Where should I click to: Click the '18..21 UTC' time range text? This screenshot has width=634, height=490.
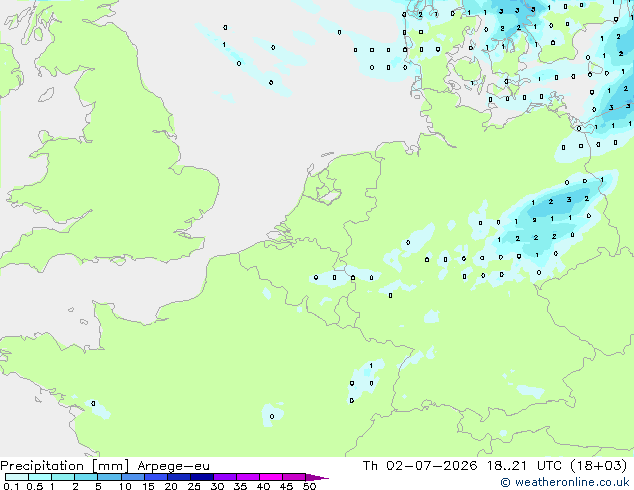tap(524, 466)
